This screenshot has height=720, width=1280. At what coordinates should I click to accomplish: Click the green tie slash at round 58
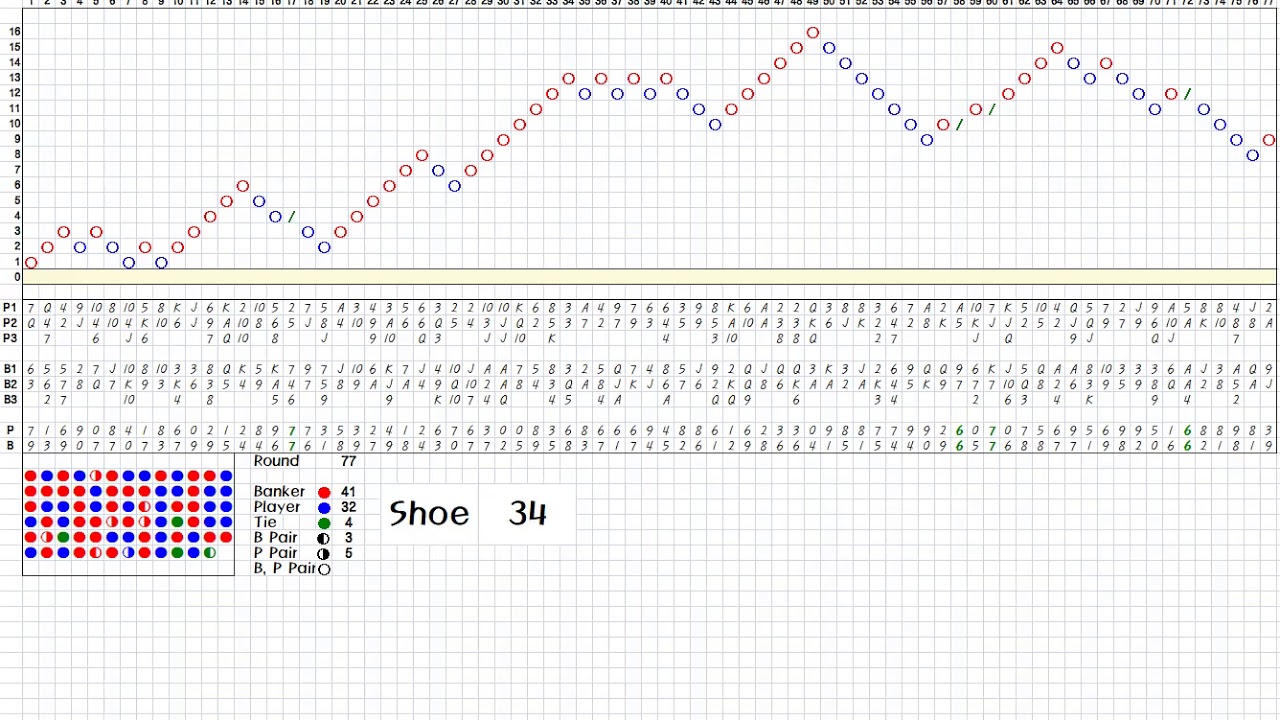[x=959, y=125]
